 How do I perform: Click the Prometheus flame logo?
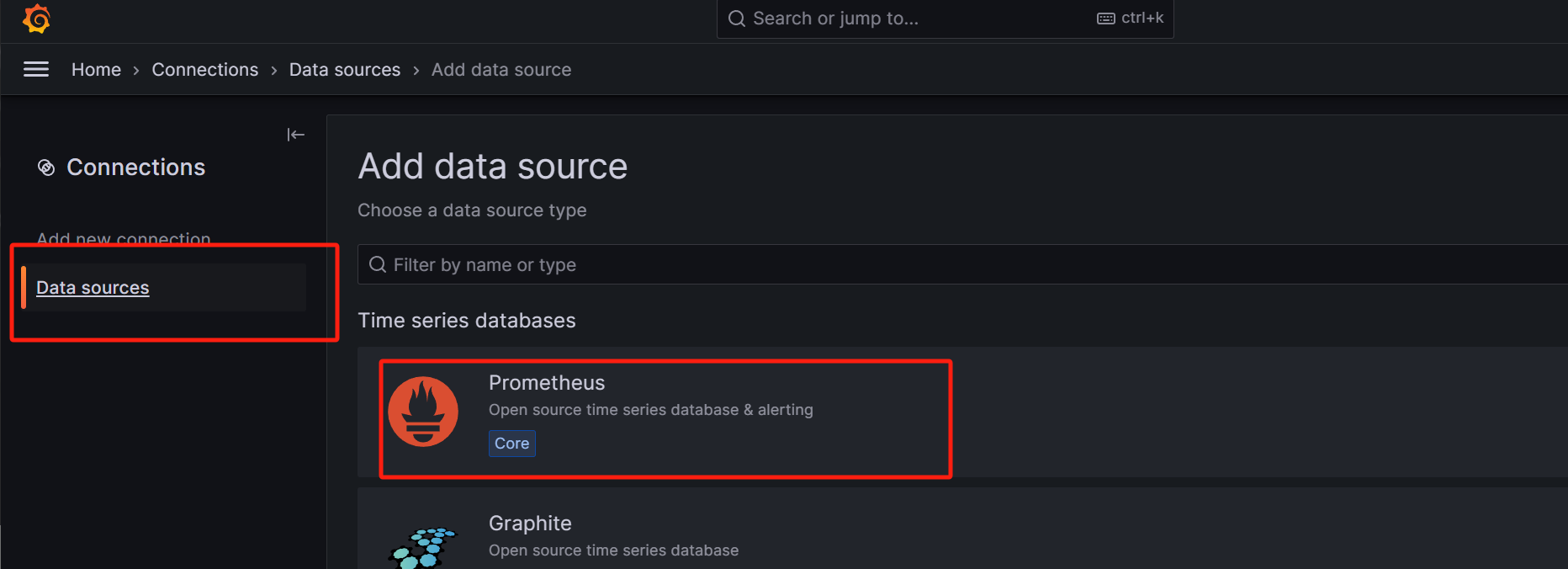point(423,412)
